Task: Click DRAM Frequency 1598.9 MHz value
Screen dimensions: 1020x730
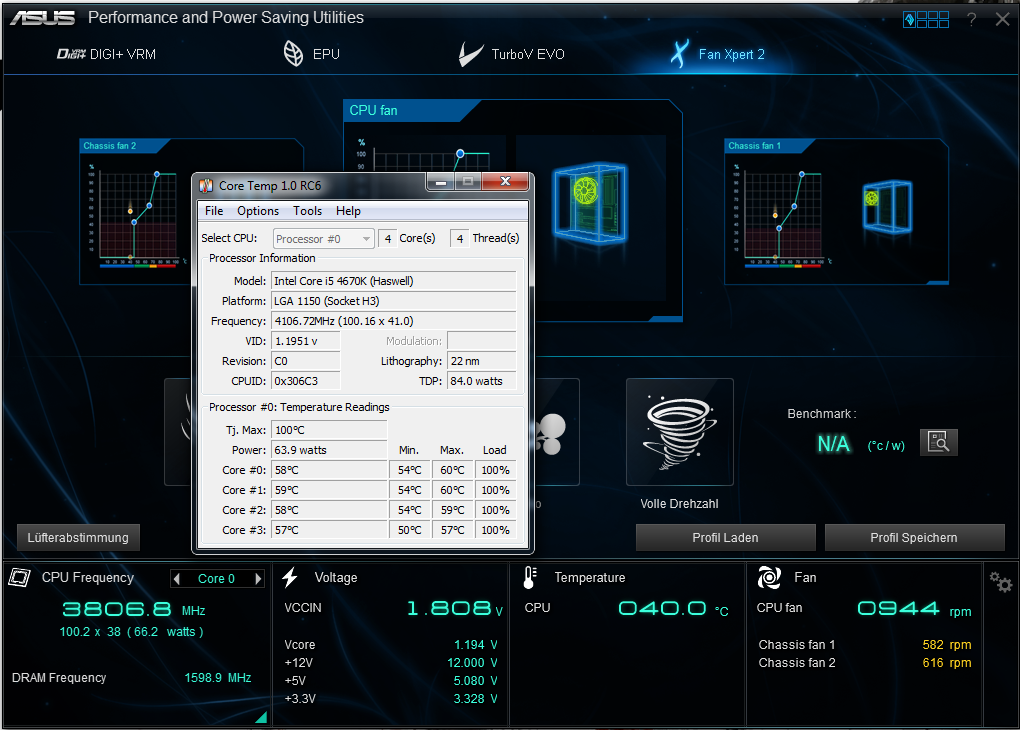Action: [218, 678]
